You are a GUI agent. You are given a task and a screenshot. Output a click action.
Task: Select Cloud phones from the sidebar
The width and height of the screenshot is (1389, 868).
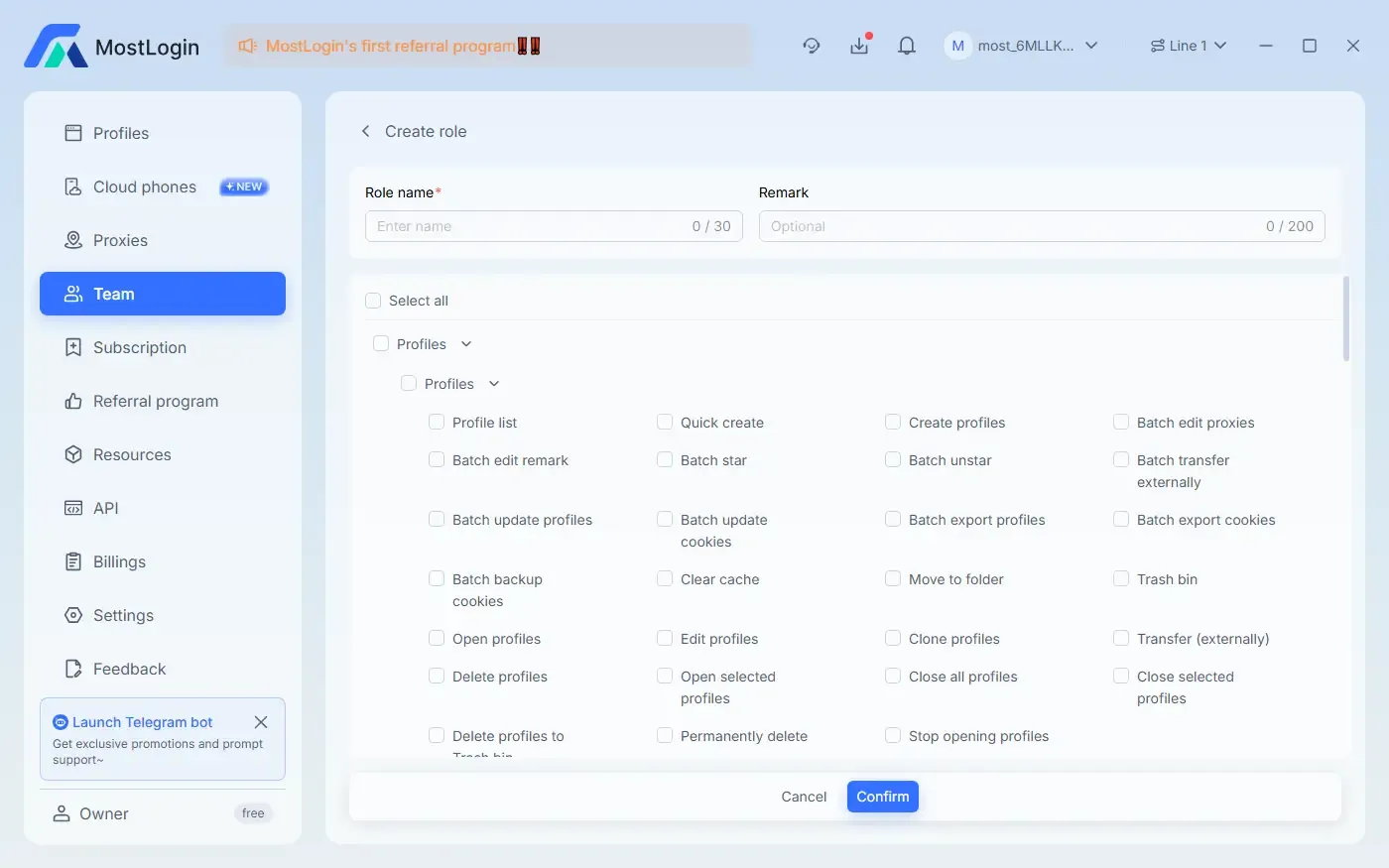click(x=144, y=186)
